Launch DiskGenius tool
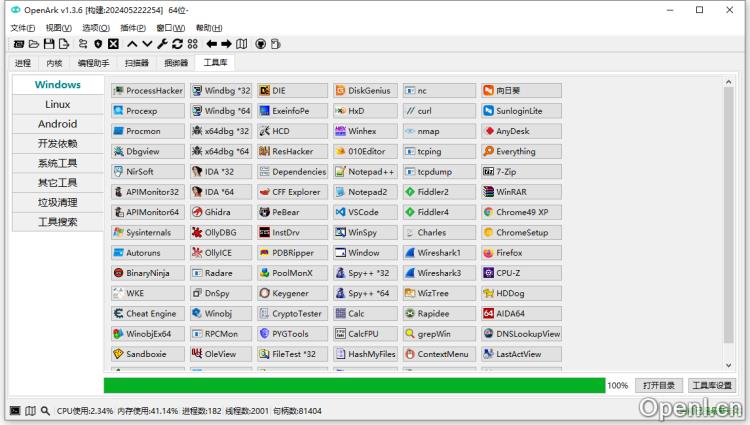This screenshot has height=425, width=750. tap(365, 90)
